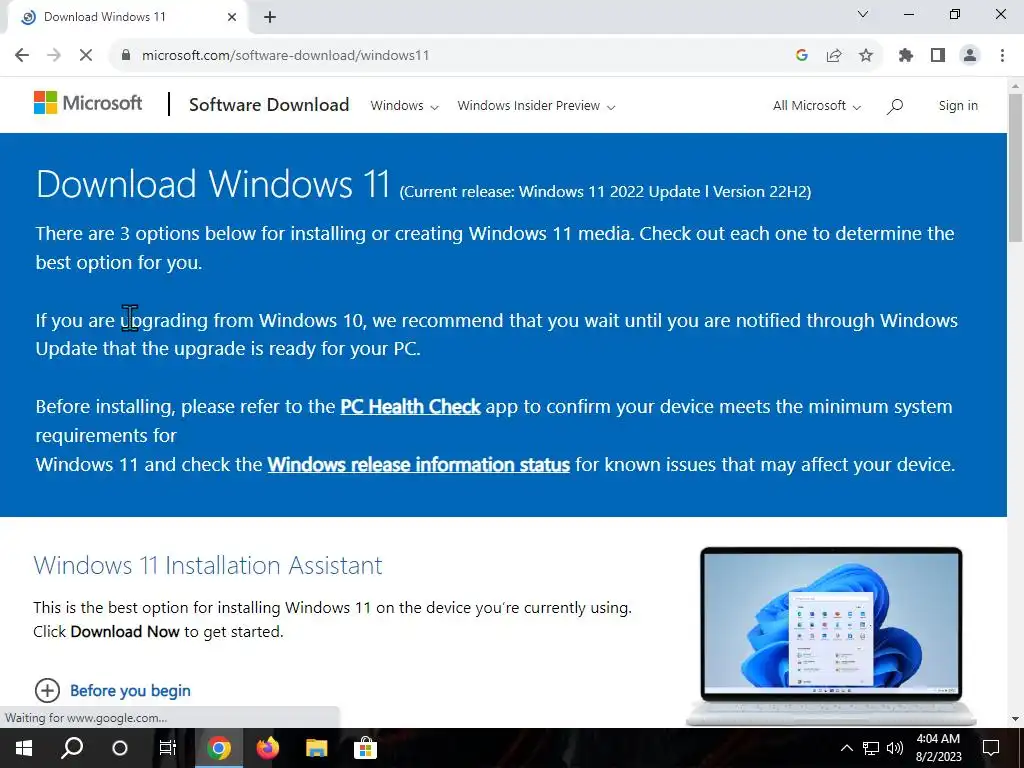Click the Microsoft logo
Image resolution: width=1024 pixels, height=768 pixels.
click(88, 103)
